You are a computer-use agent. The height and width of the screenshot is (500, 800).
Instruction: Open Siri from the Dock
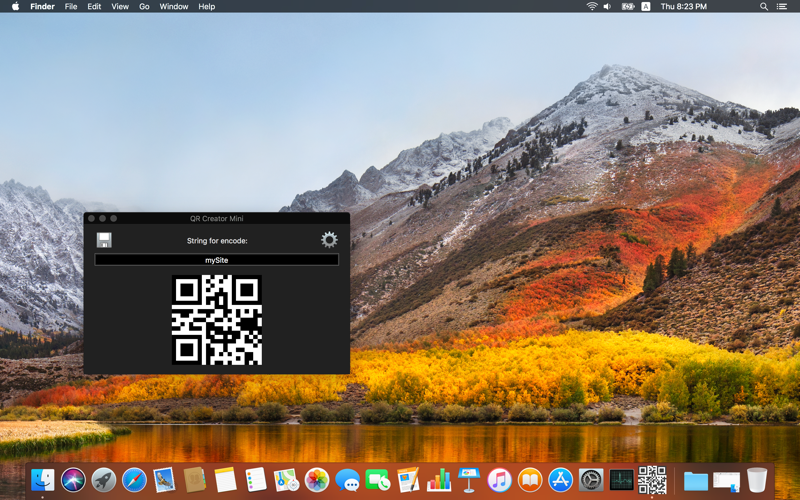point(73,480)
